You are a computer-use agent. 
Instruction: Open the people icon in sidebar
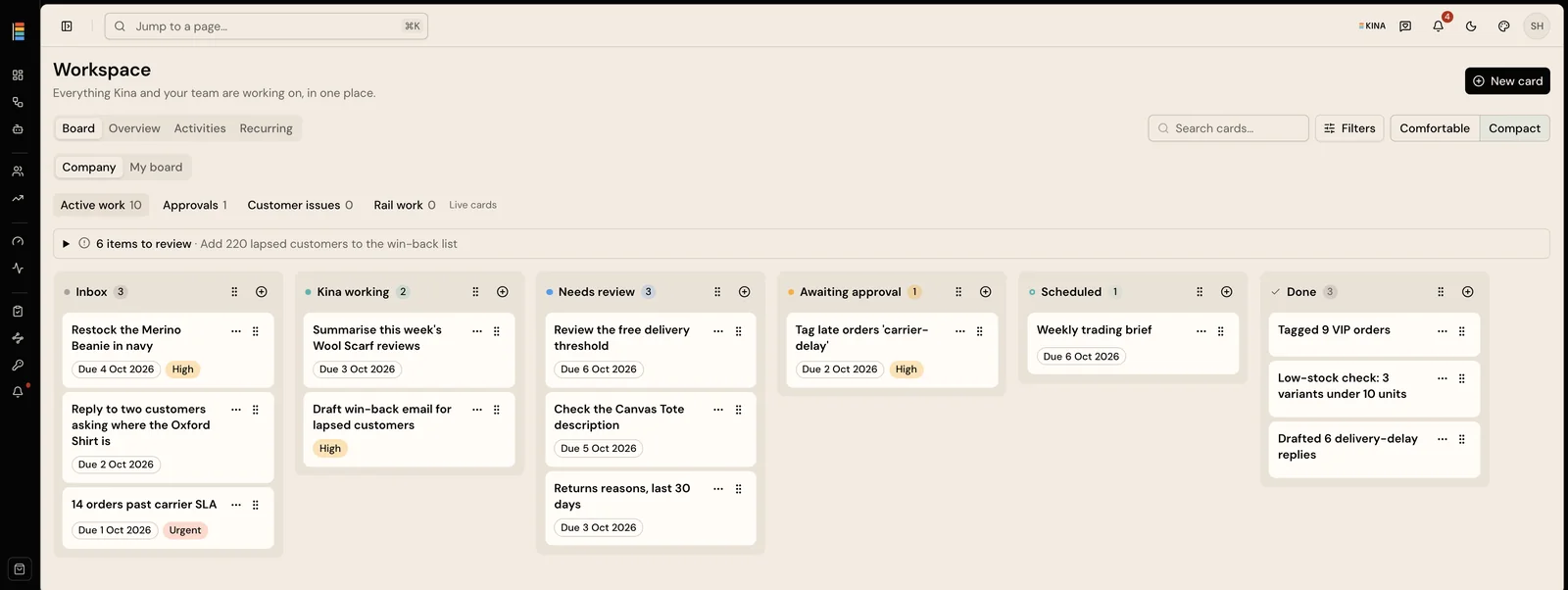[18, 171]
